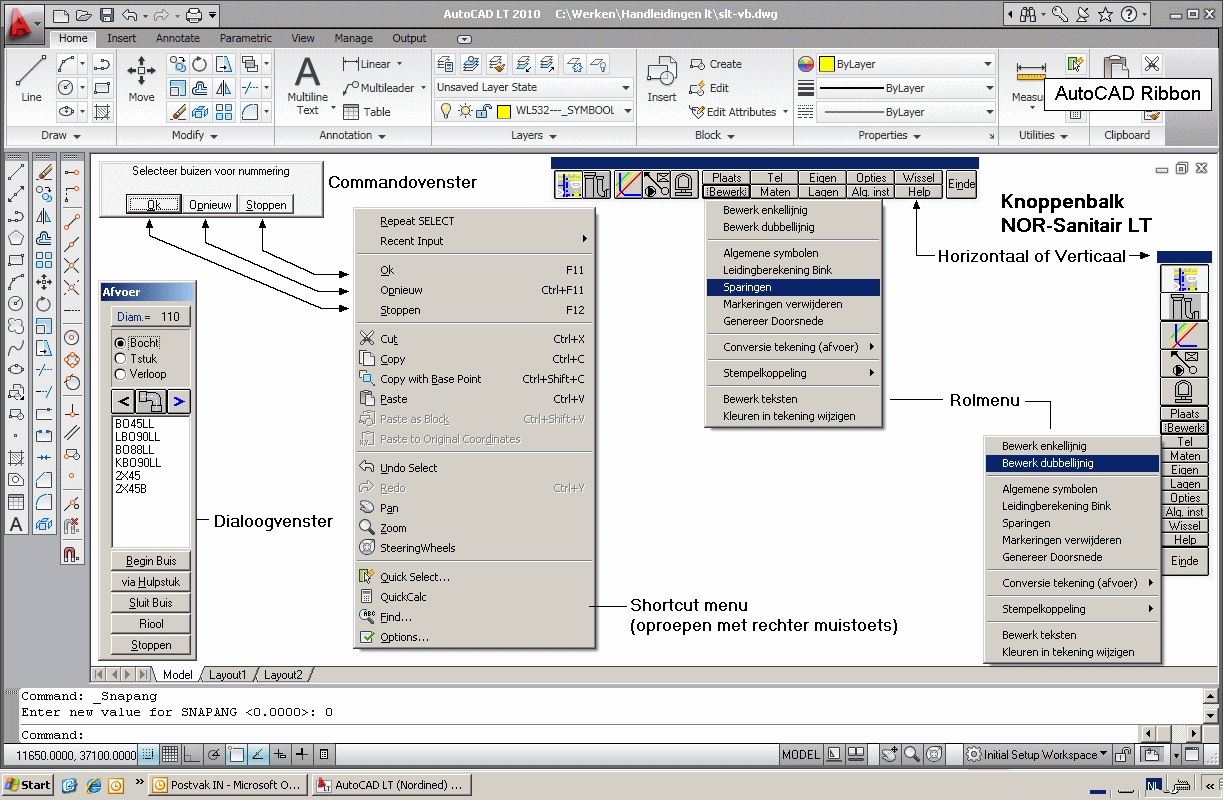The image size is (1223, 800).
Task: Select the Line draw tool
Action: point(31,78)
